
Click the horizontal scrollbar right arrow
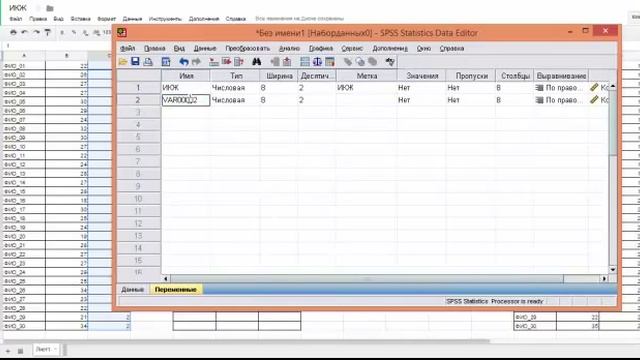point(604,279)
